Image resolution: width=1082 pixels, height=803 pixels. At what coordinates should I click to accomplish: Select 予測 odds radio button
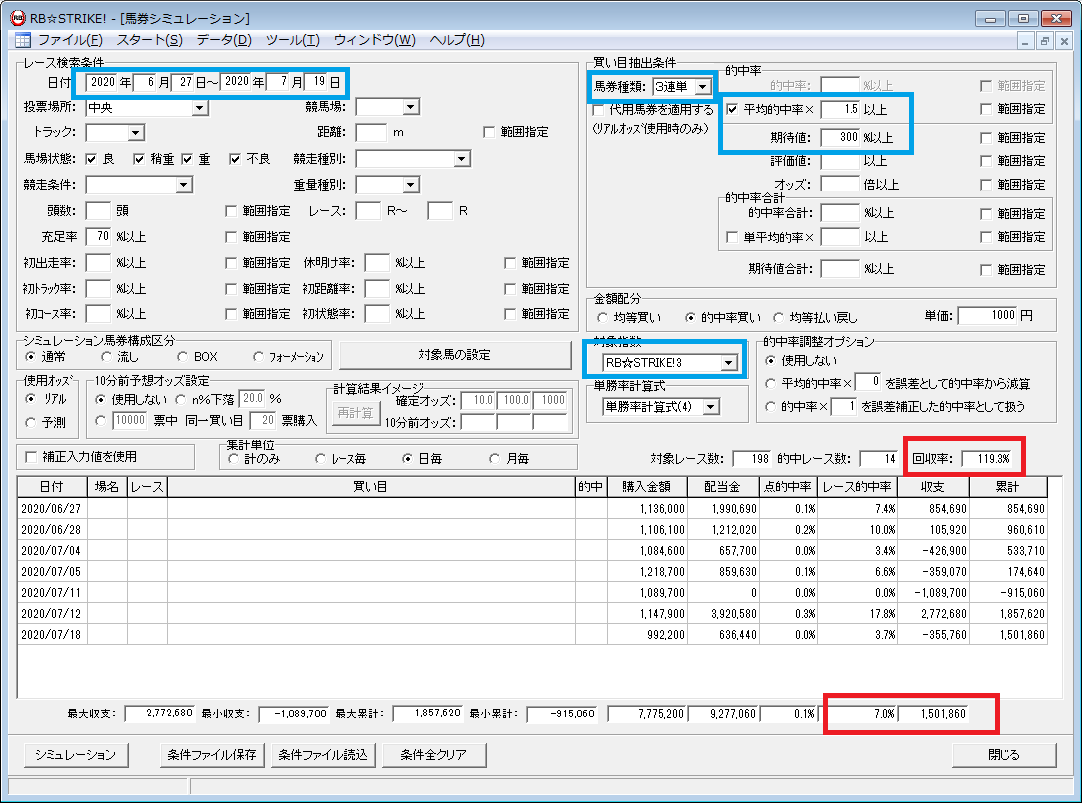(x=30, y=422)
